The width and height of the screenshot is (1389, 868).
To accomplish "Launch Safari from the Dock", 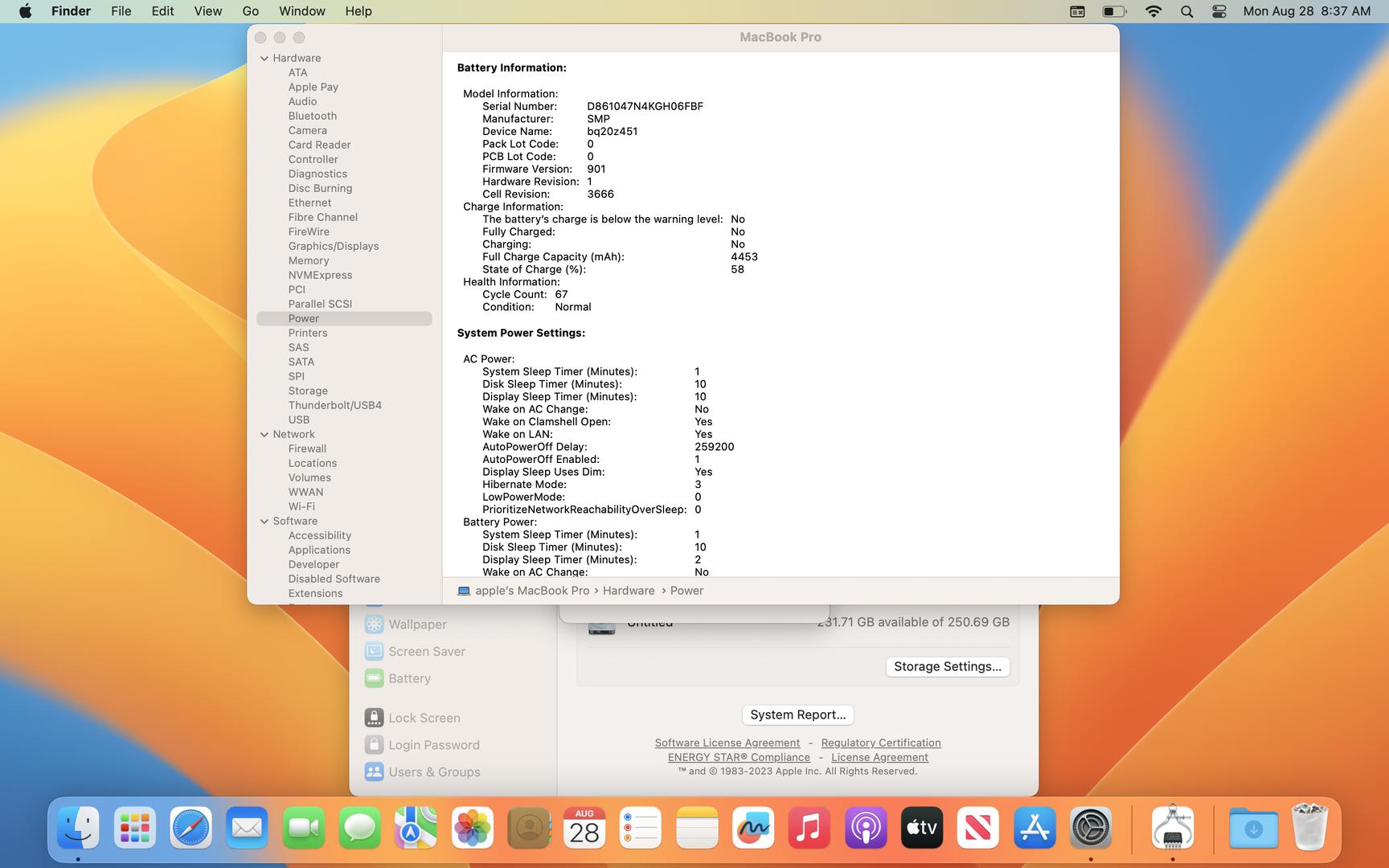I will click(x=191, y=828).
